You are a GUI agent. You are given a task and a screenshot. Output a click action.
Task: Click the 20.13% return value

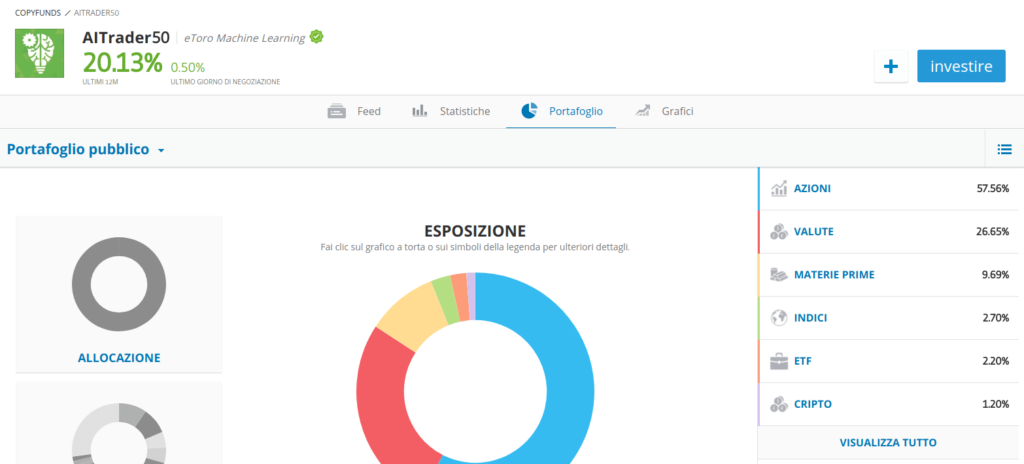(122, 63)
